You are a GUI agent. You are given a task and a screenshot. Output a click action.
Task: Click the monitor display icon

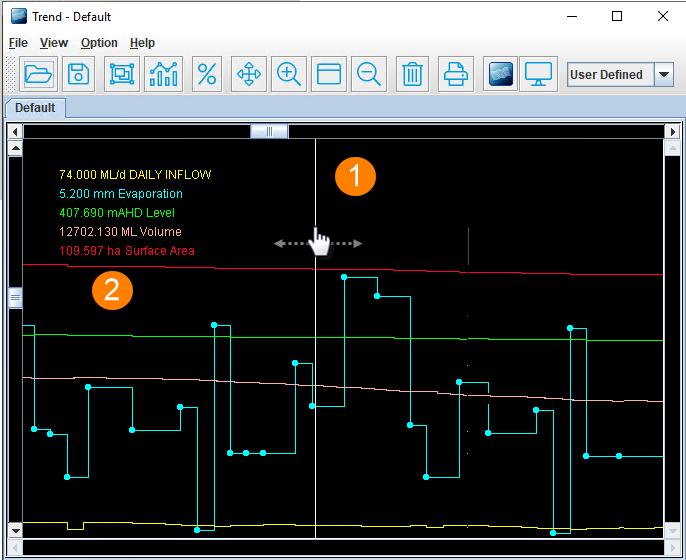tap(539, 74)
